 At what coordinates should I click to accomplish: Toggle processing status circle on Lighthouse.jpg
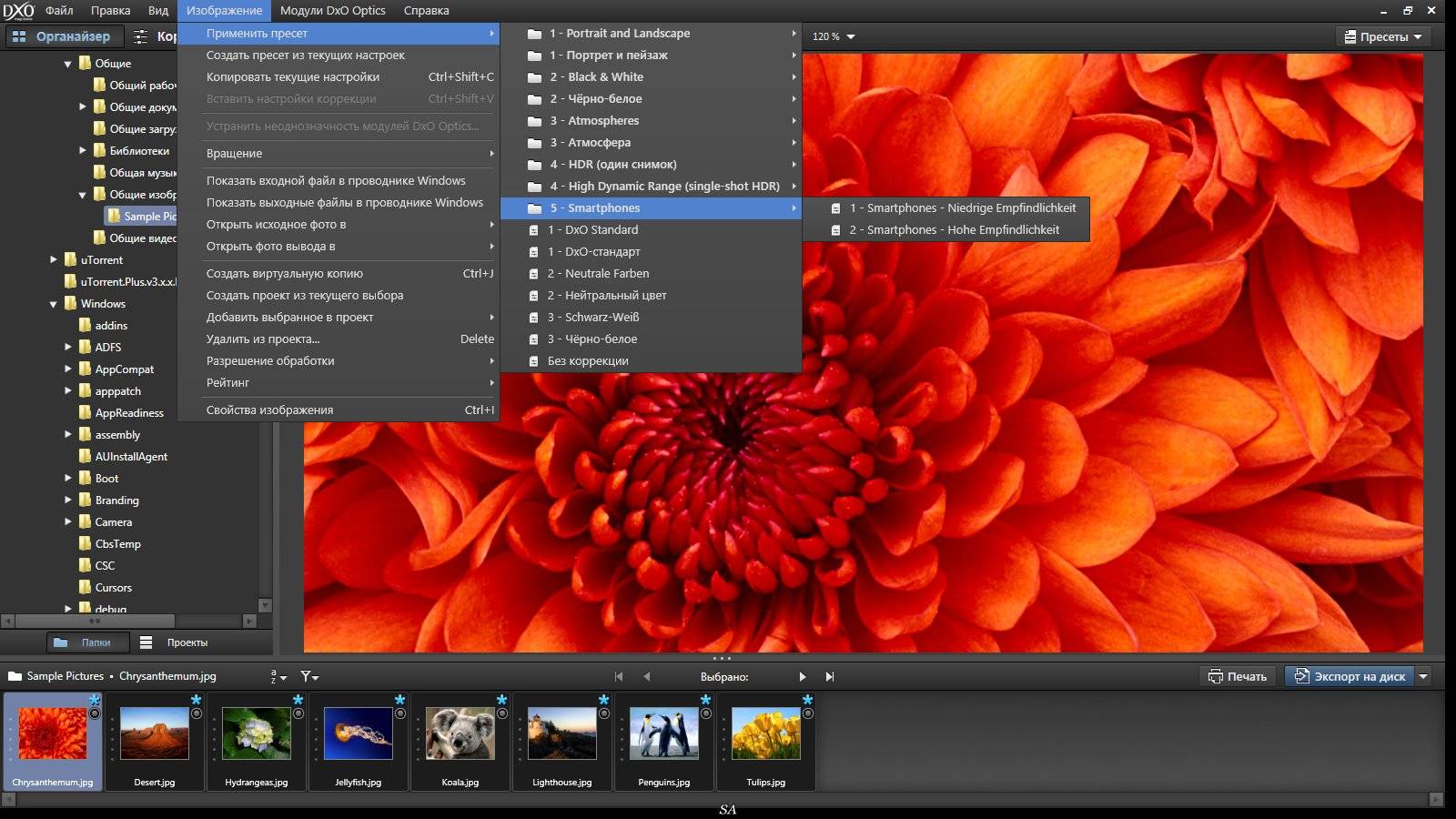click(x=604, y=713)
